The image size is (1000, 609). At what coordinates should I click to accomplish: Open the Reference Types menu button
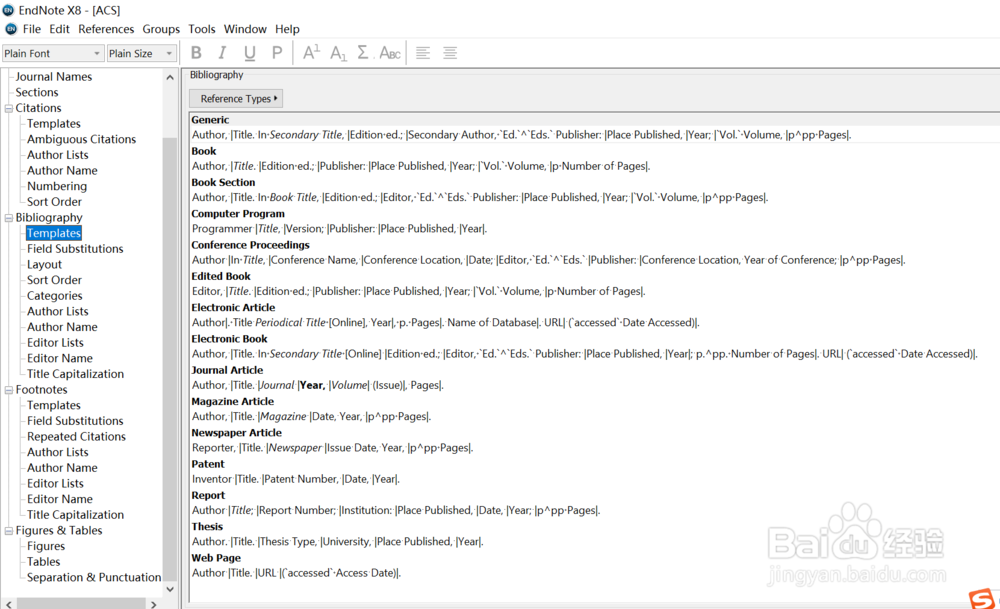[237, 98]
